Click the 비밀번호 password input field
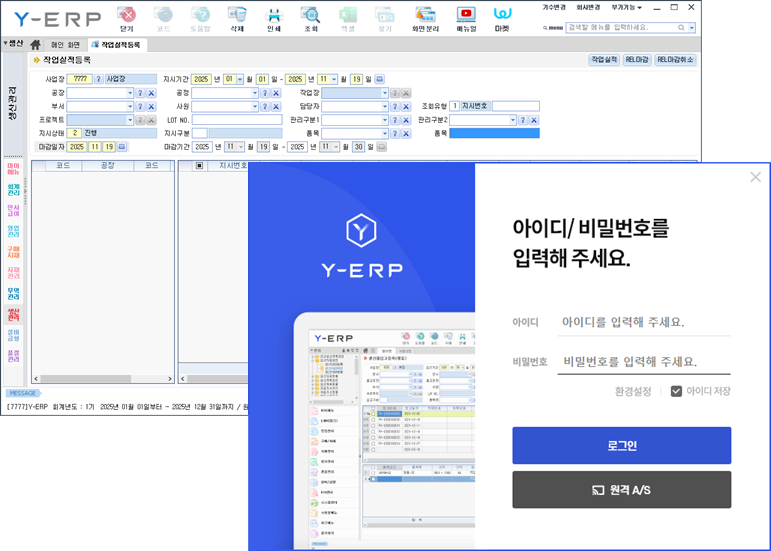This screenshot has width=771, height=551. (643, 361)
